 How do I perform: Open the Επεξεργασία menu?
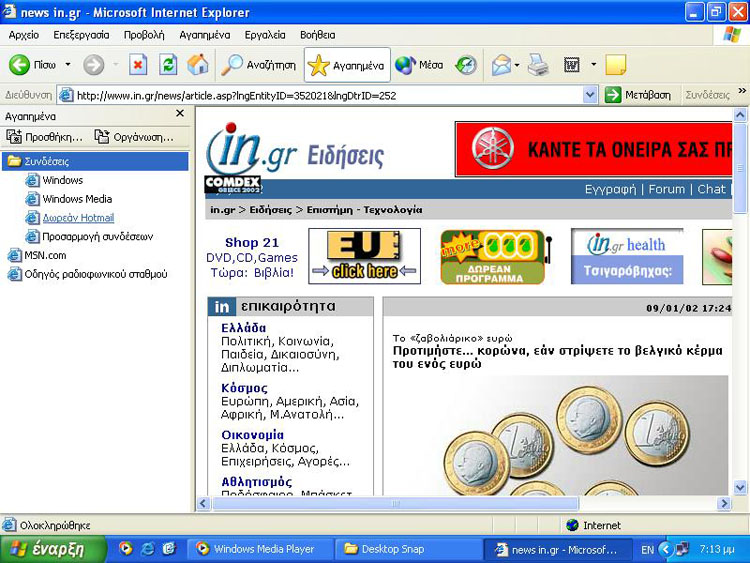point(81,35)
